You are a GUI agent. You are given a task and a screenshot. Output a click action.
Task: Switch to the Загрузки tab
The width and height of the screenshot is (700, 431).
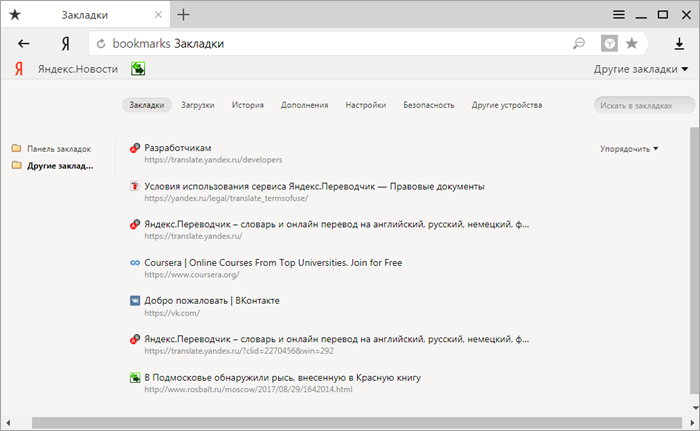pyautogui.click(x=198, y=105)
